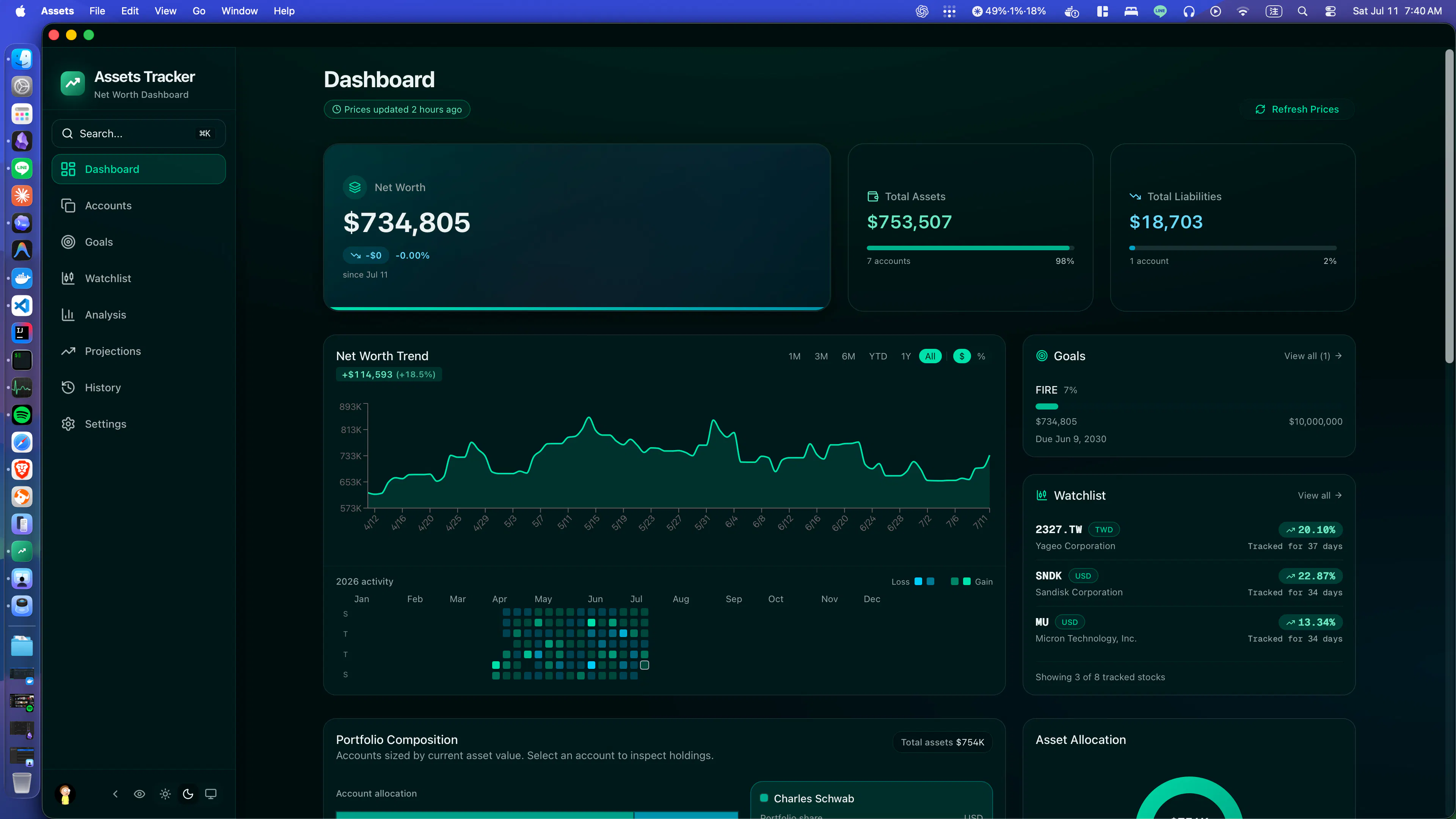Viewport: 1456px width, 819px height.
Task: Open the Analysis section
Action: click(x=138, y=315)
